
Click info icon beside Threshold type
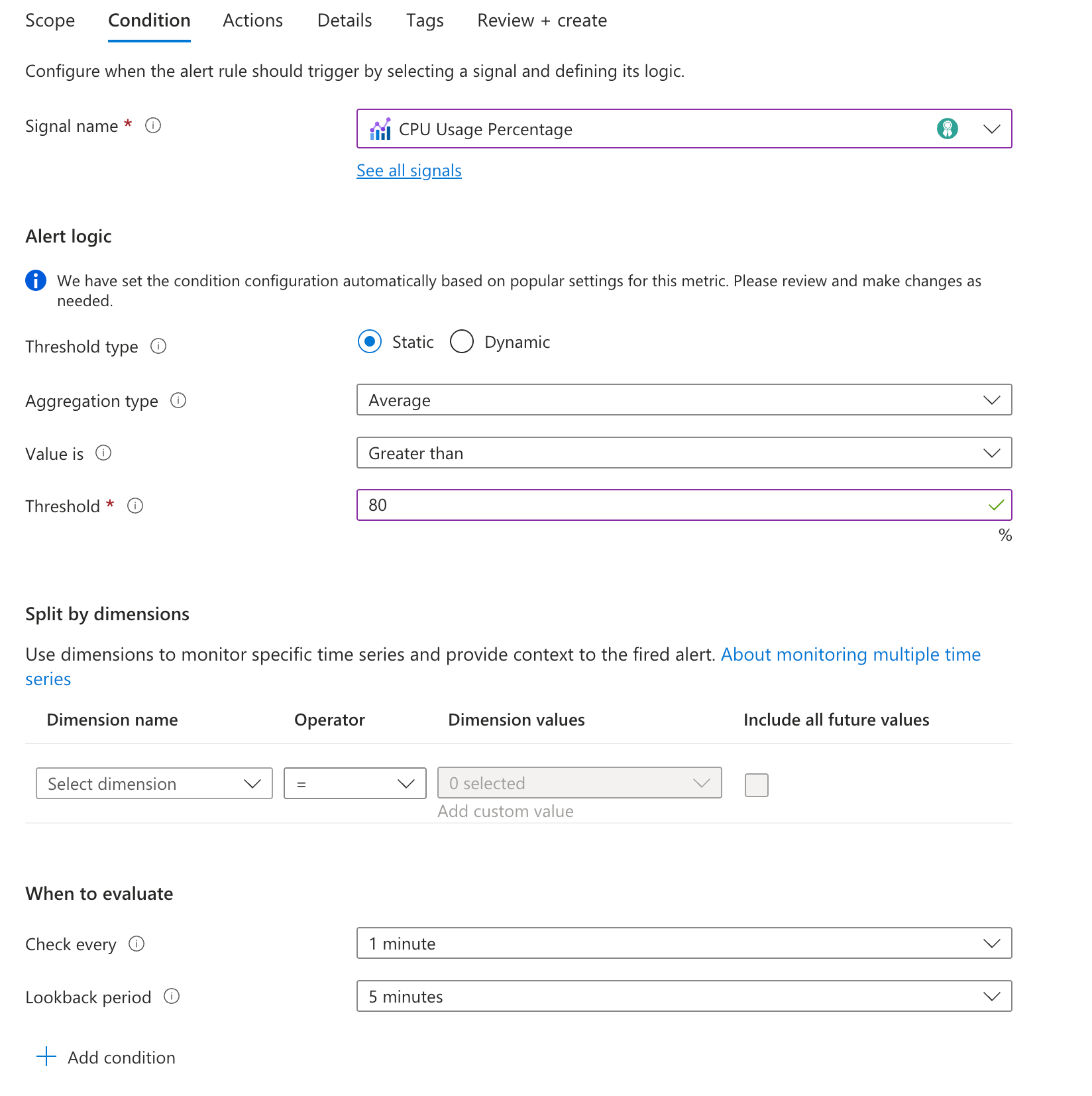click(158, 346)
